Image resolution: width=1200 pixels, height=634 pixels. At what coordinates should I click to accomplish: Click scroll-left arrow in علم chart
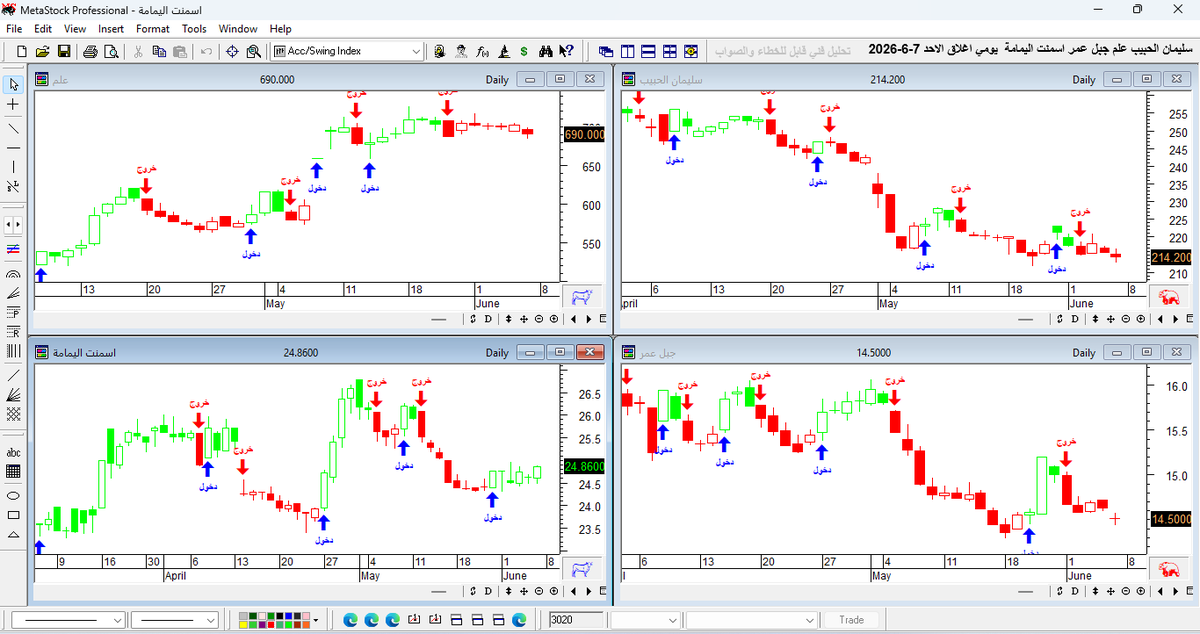[573, 319]
